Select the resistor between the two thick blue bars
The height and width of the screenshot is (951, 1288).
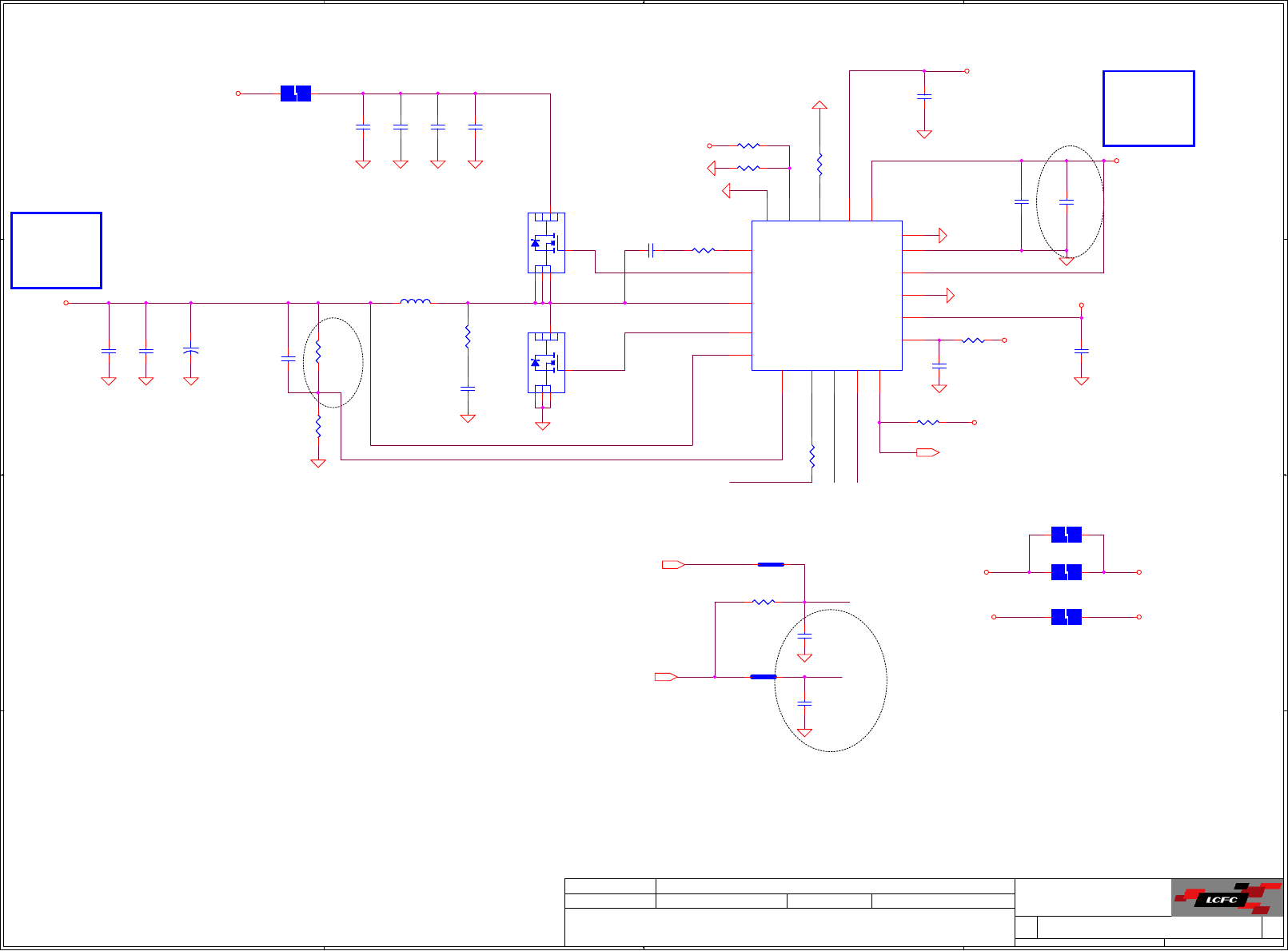tap(764, 602)
